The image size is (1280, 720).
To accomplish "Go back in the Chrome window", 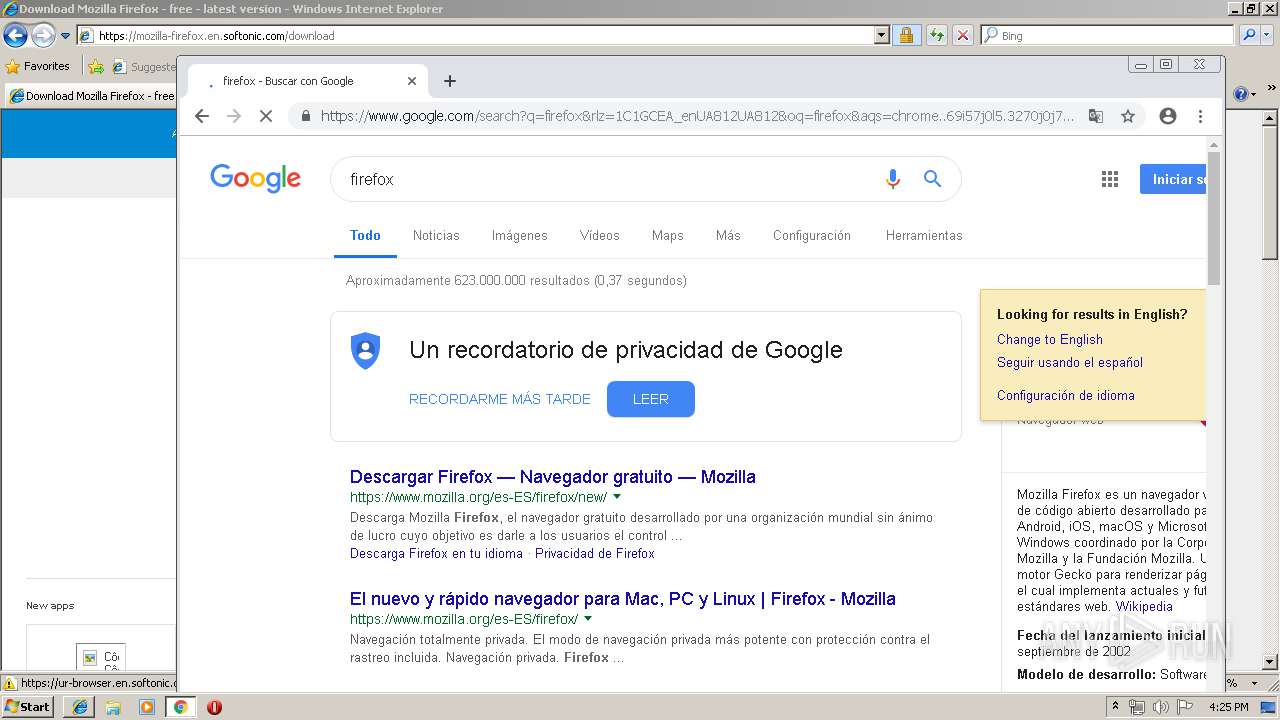I will pyautogui.click(x=202, y=116).
